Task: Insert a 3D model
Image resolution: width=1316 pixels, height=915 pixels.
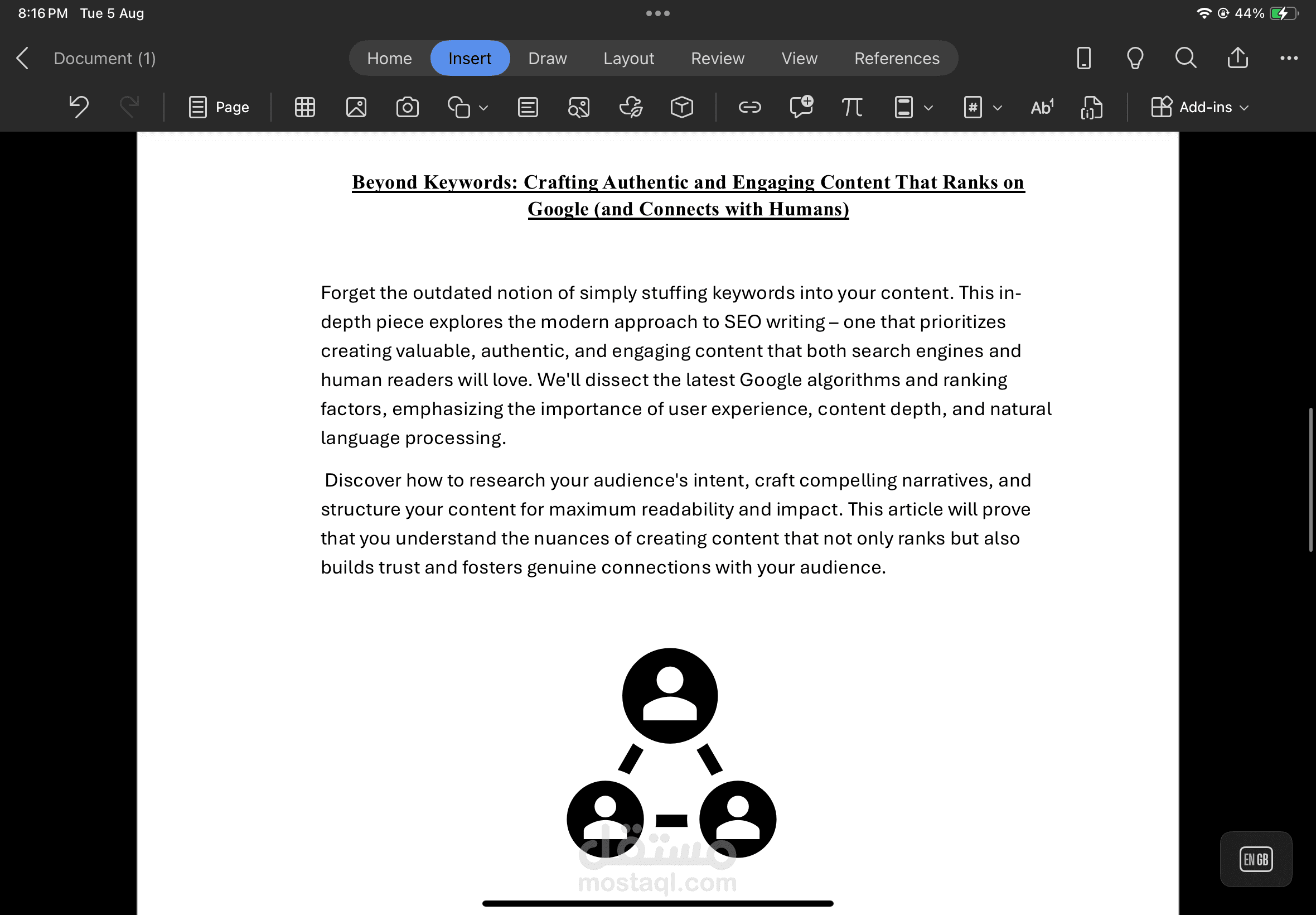Action: [682, 107]
